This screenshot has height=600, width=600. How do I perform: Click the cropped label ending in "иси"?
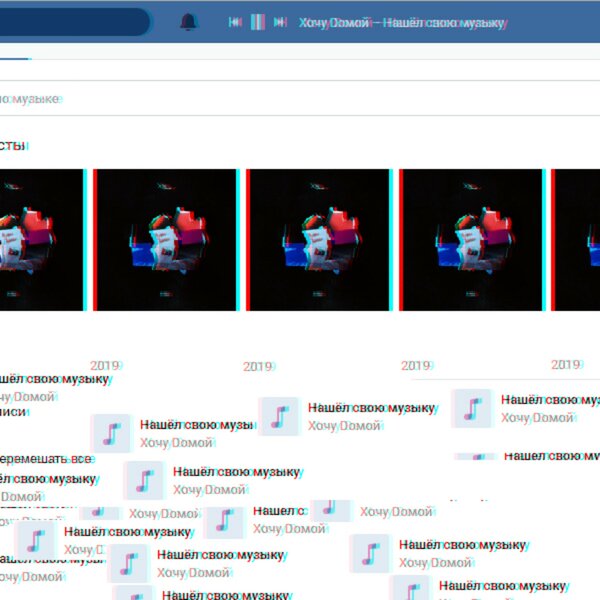(x=14, y=411)
